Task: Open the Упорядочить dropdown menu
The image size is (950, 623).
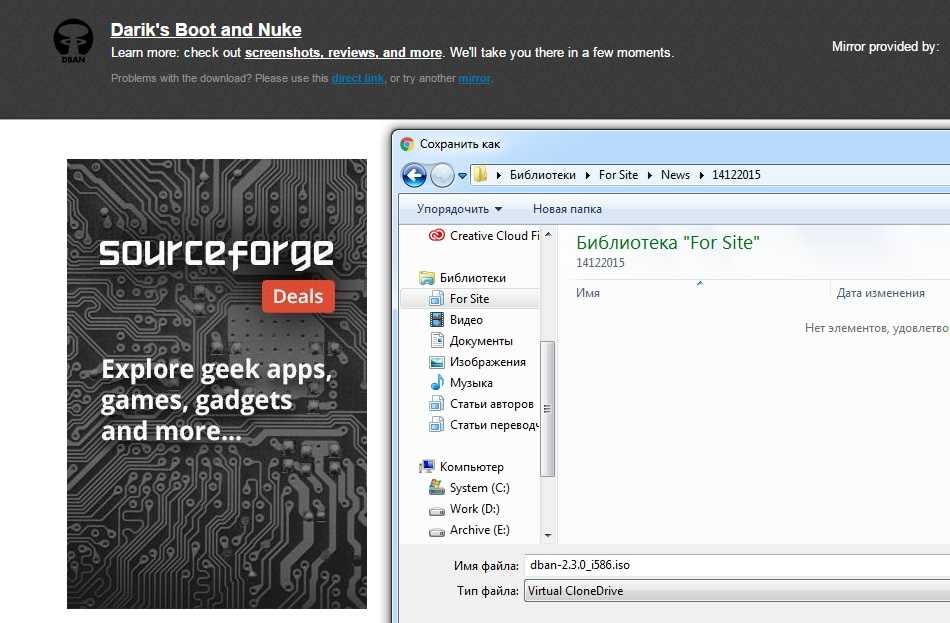Action: [x=459, y=209]
